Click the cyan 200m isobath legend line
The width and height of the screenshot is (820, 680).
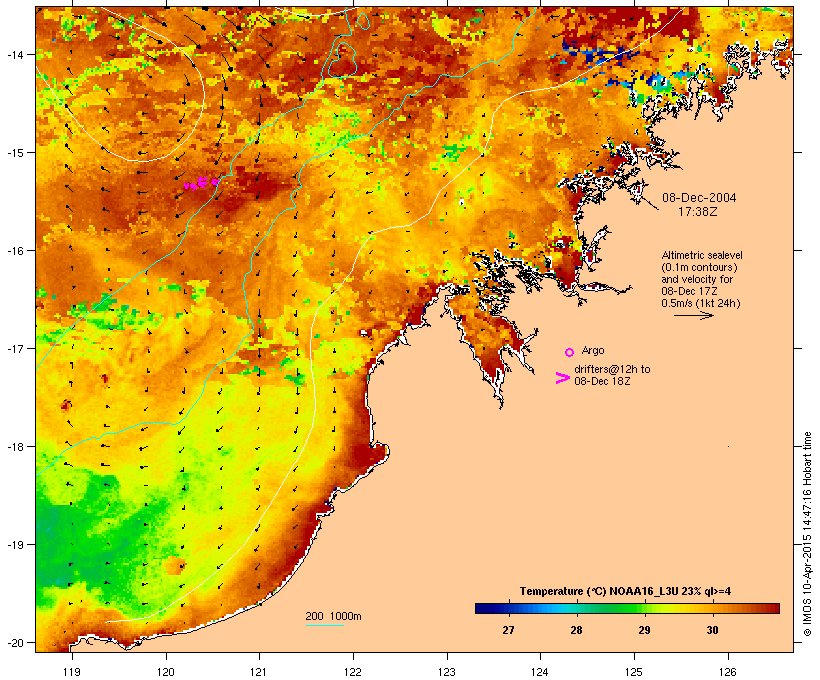(x=324, y=625)
